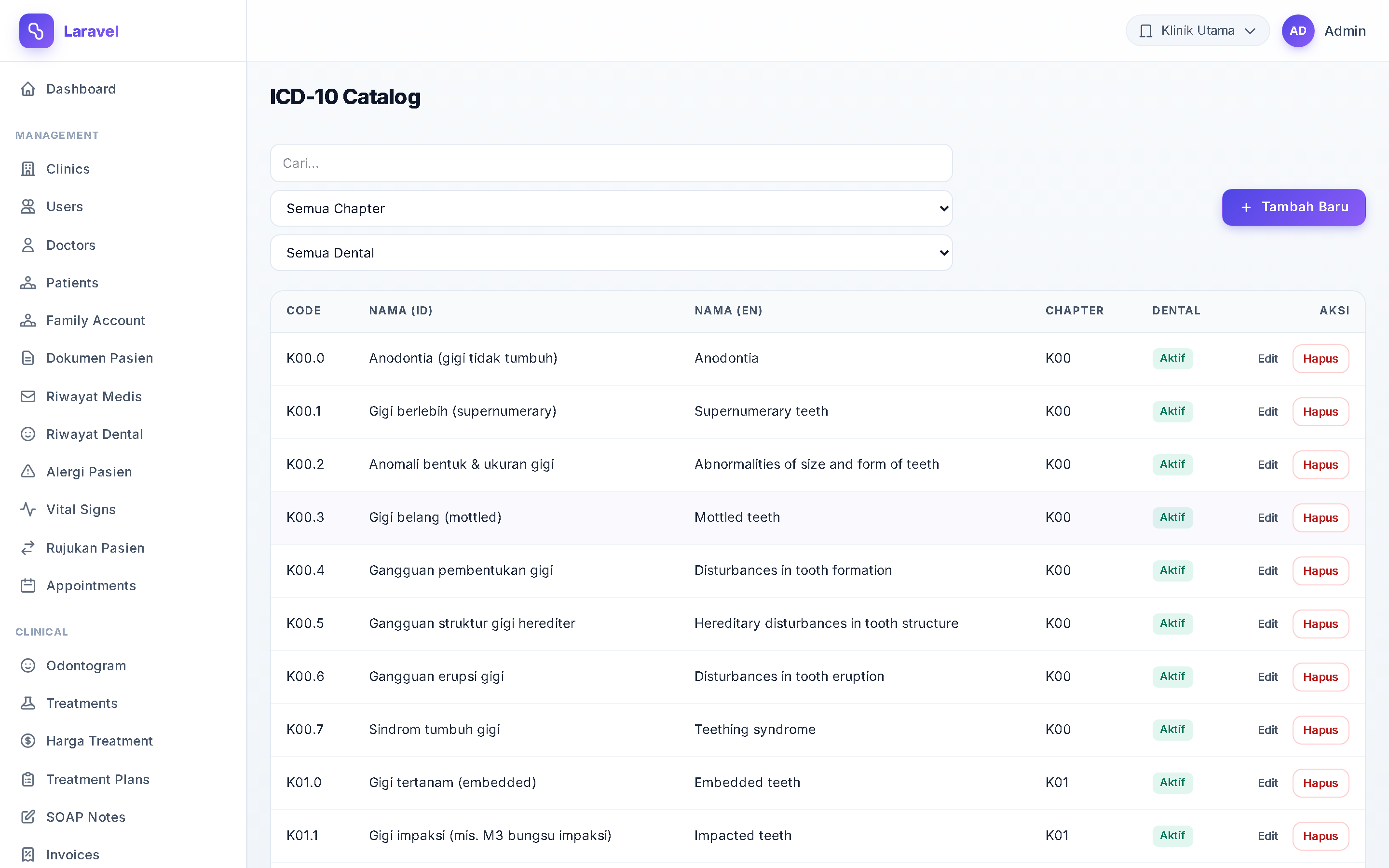Open the Klinik Utama clinic switcher
1389x868 pixels.
click(x=1198, y=31)
